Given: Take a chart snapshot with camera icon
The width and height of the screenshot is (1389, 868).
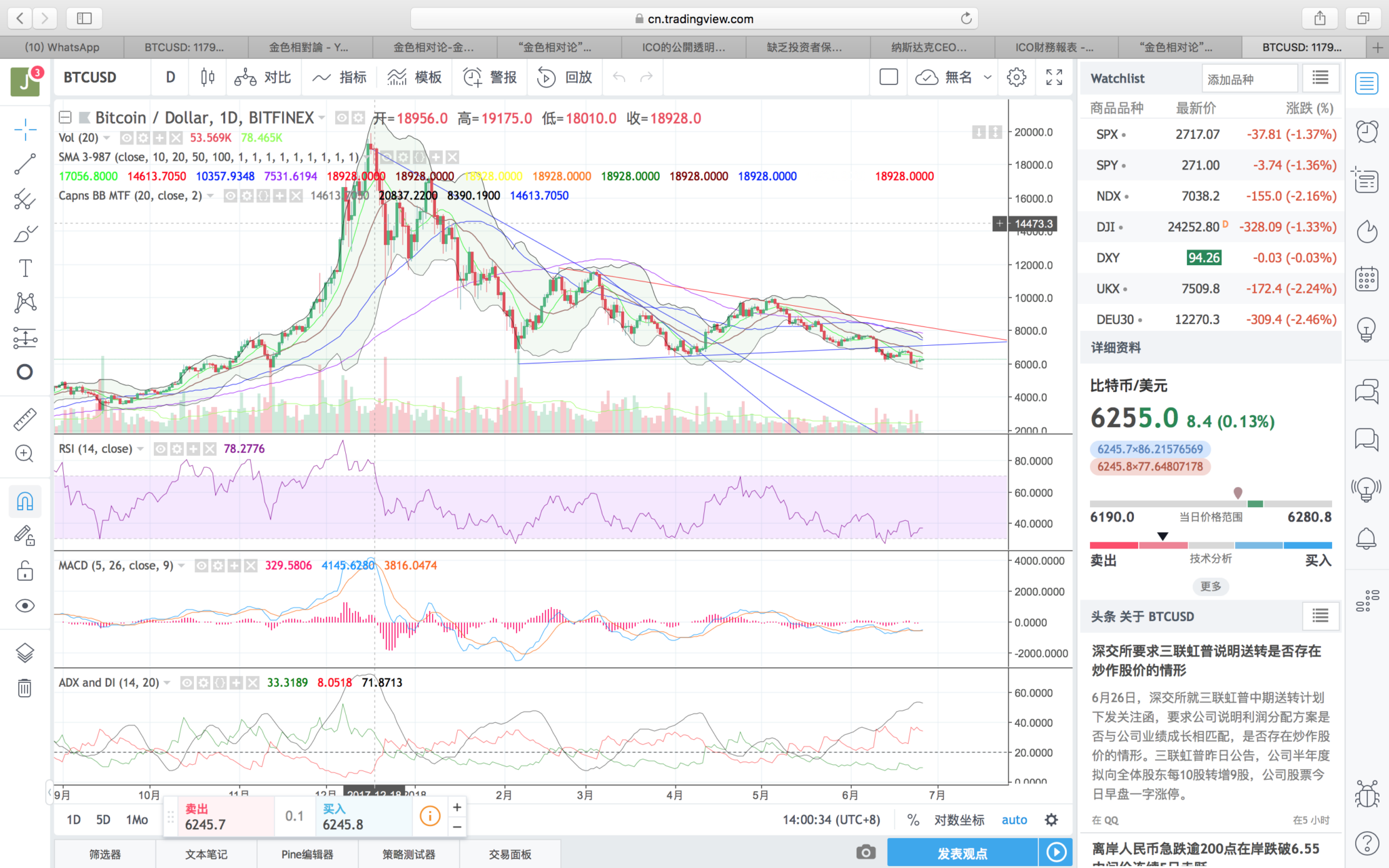Looking at the screenshot, I should pos(865,852).
